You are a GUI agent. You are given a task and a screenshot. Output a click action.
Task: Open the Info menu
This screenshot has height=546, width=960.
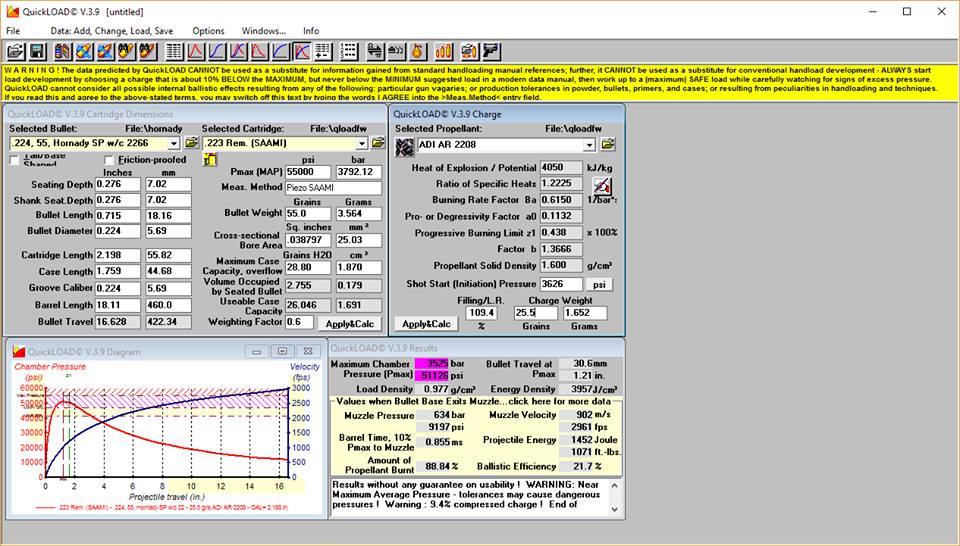[x=311, y=31]
